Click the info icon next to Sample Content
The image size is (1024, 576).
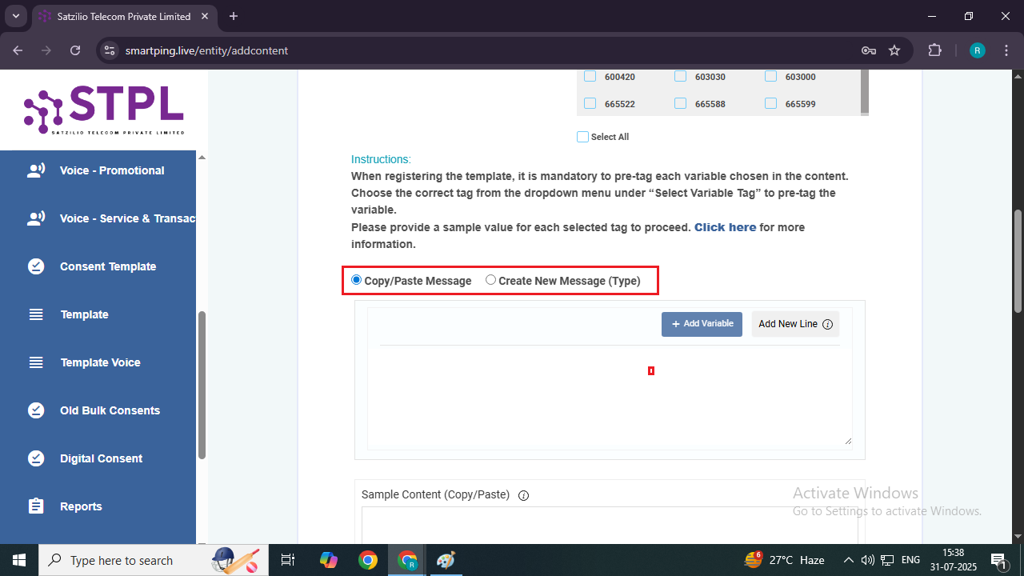(523, 496)
